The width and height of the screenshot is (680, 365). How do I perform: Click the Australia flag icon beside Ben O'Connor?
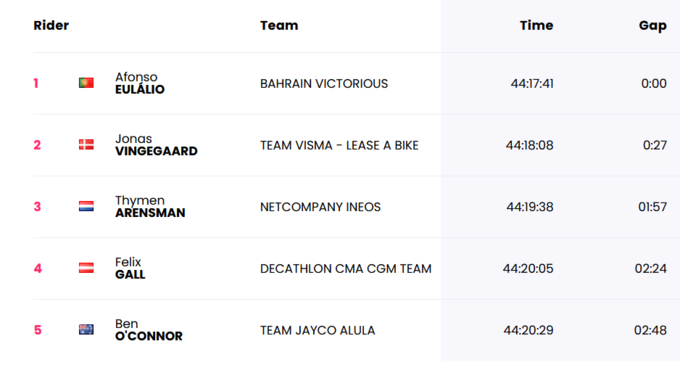point(86,329)
